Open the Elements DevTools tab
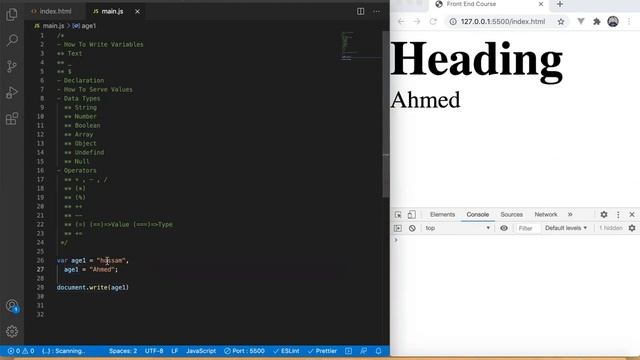640x360 pixels. (442, 214)
